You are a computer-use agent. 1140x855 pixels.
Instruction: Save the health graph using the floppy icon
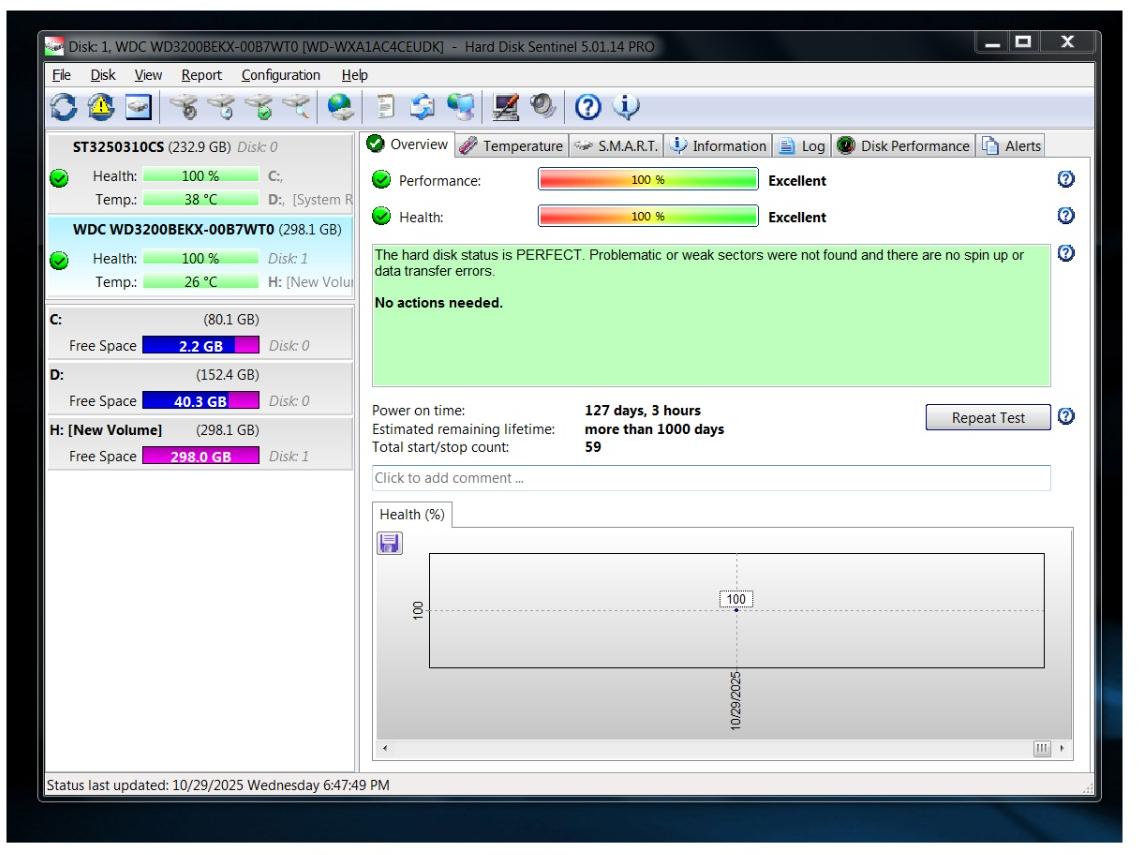[x=387, y=543]
